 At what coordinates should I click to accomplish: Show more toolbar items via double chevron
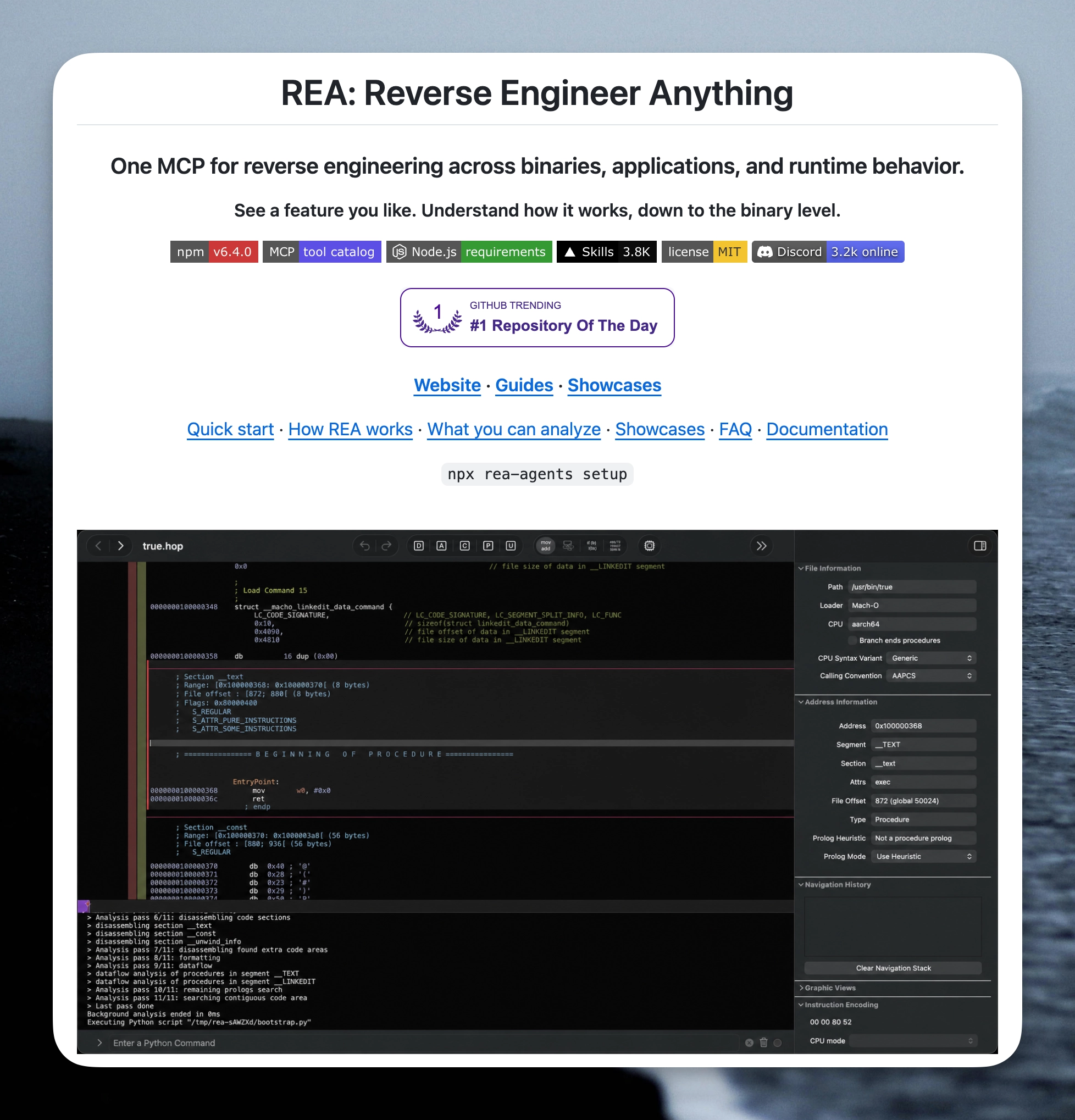(761, 546)
